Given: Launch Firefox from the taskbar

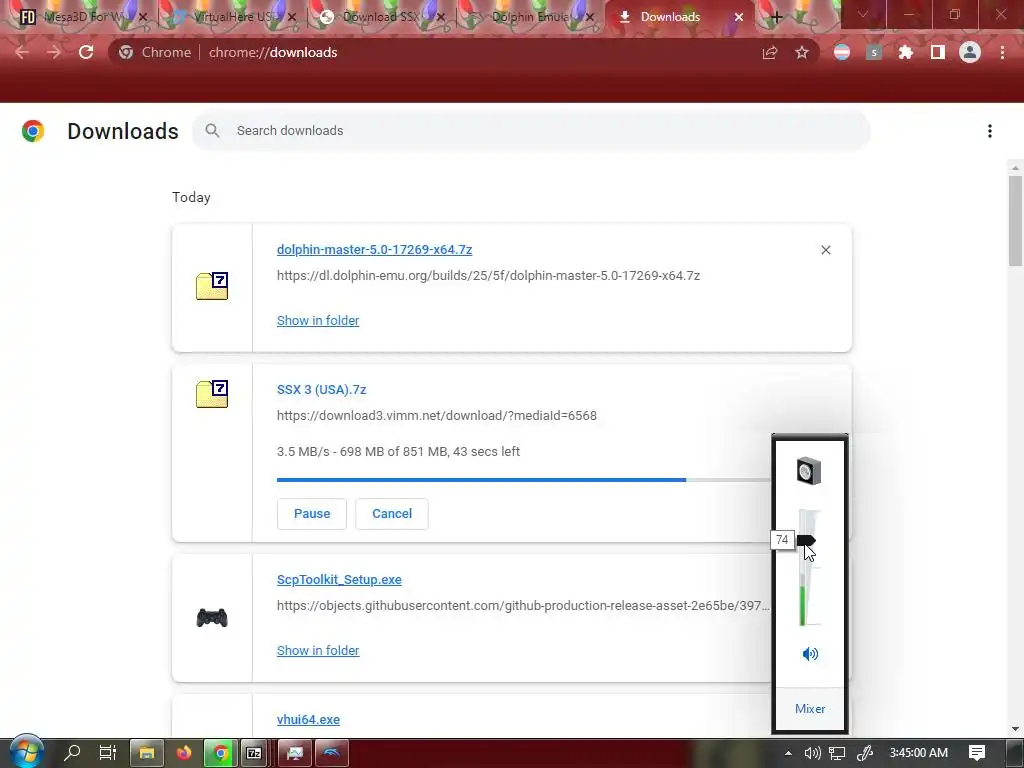Looking at the screenshot, I should (184, 753).
